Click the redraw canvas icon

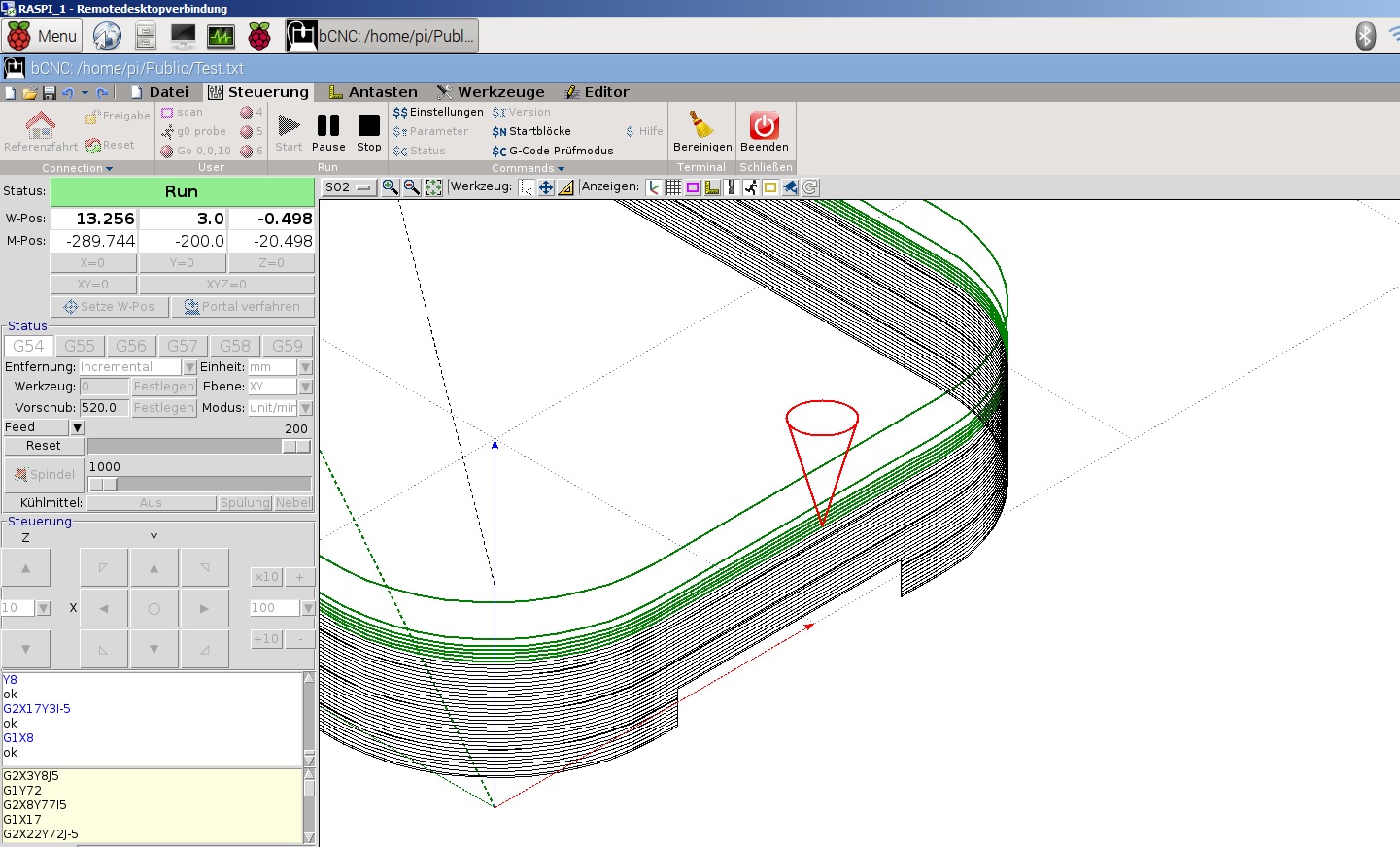[809, 186]
